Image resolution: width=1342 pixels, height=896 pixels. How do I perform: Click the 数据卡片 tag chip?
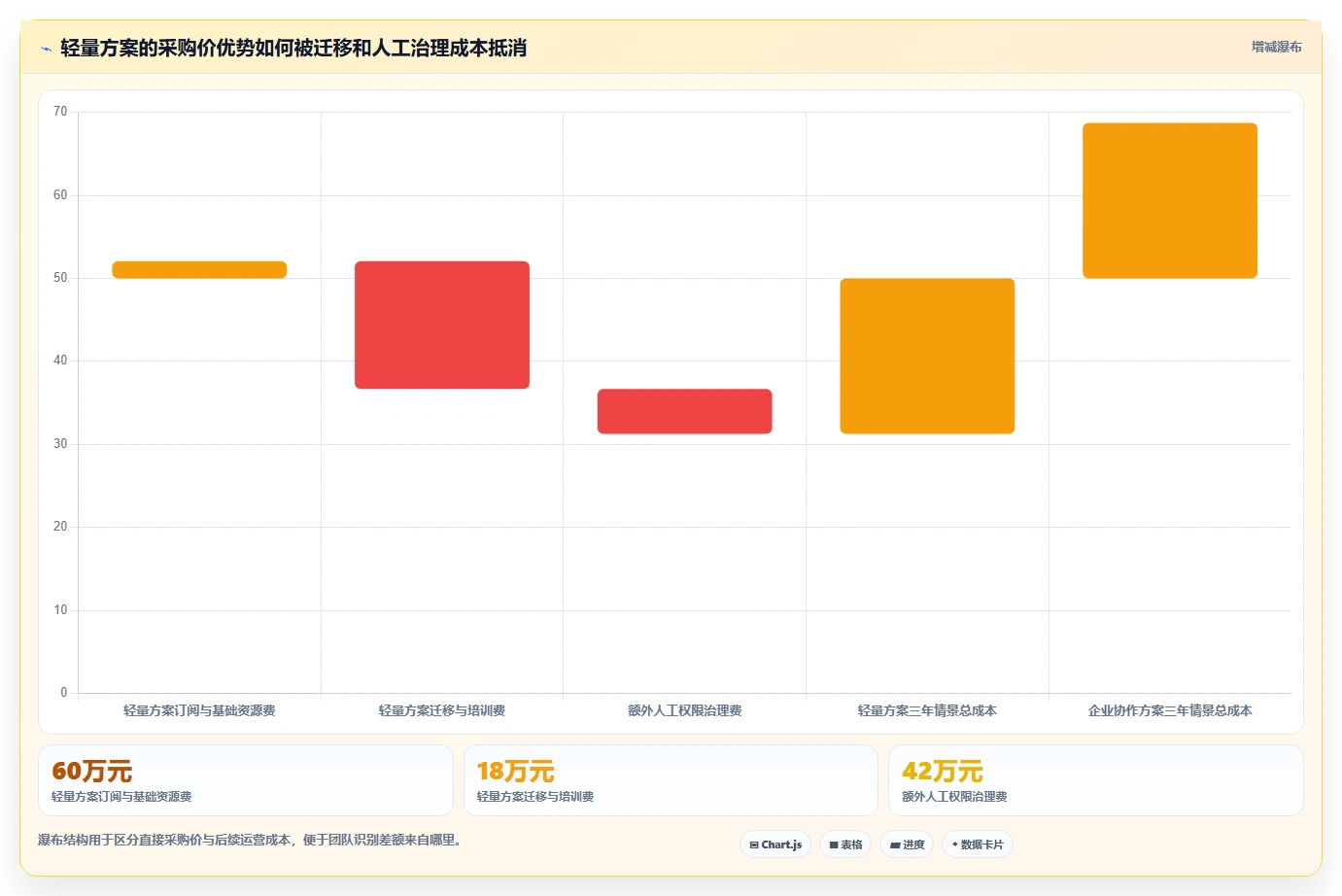[978, 844]
